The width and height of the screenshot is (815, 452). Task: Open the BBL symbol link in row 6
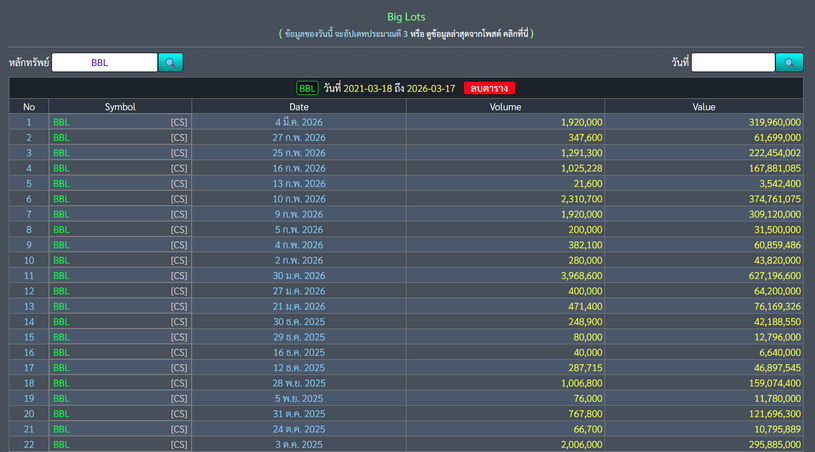[62, 199]
